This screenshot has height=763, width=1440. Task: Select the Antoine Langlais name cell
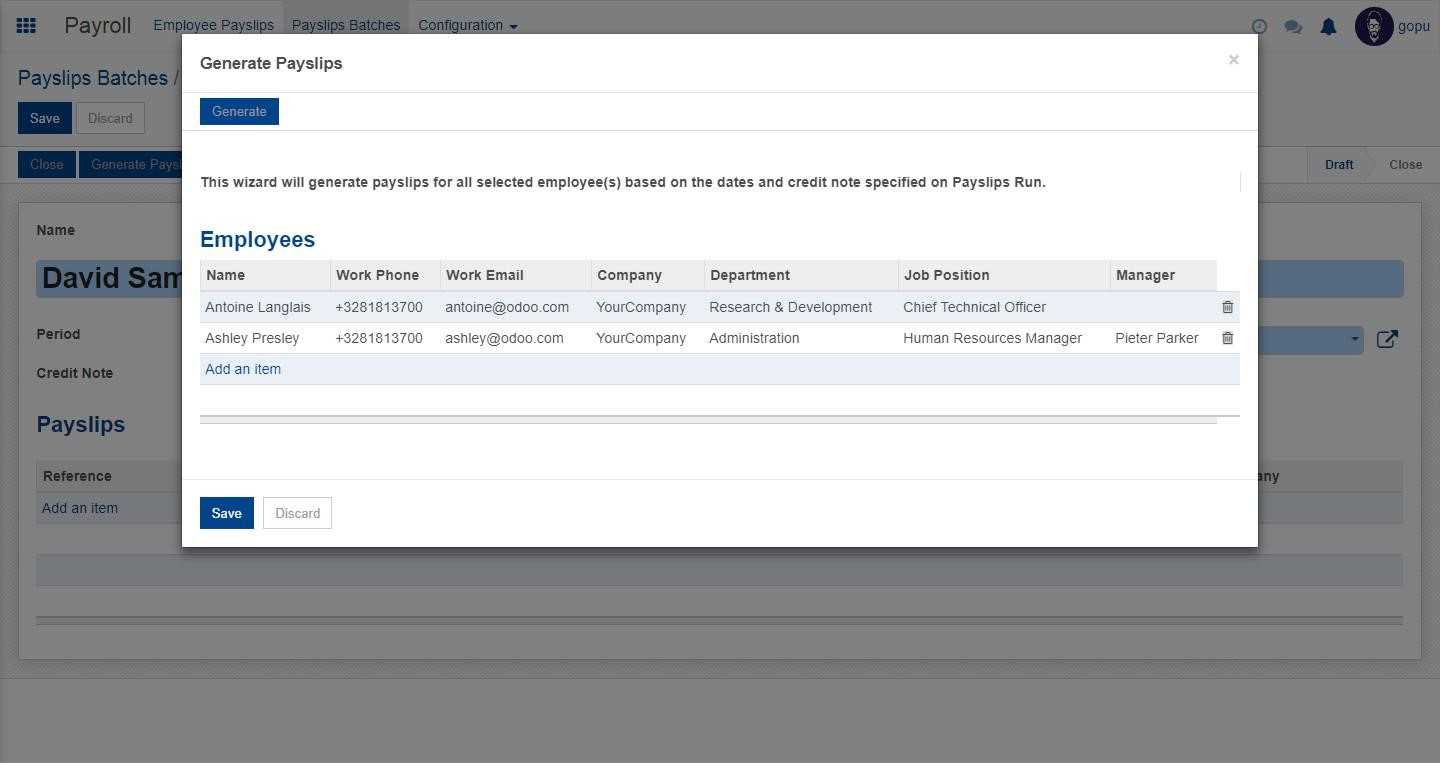[x=258, y=307]
